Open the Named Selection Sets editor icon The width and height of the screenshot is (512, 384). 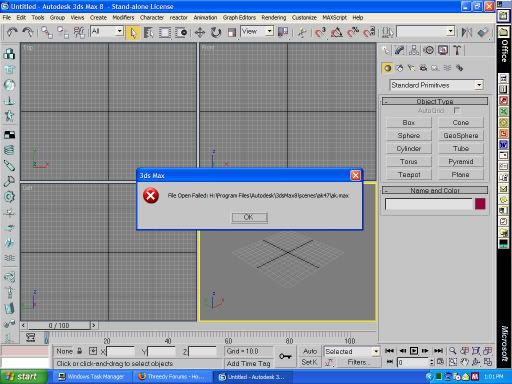[387, 32]
